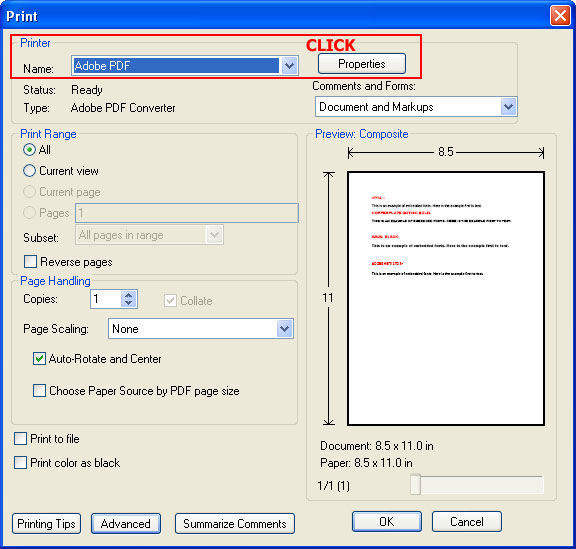
Task: Open Printing Tips
Action: 46,524
